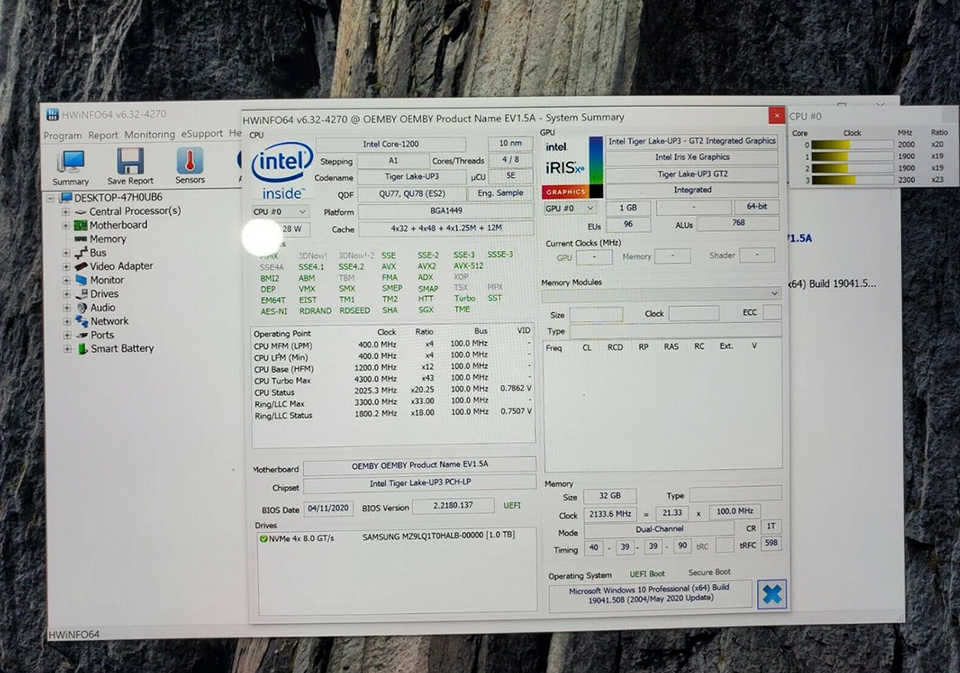
Task: Click the SAMSUNG MZ9LQ1T0HALB drive entry
Action: (438, 536)
